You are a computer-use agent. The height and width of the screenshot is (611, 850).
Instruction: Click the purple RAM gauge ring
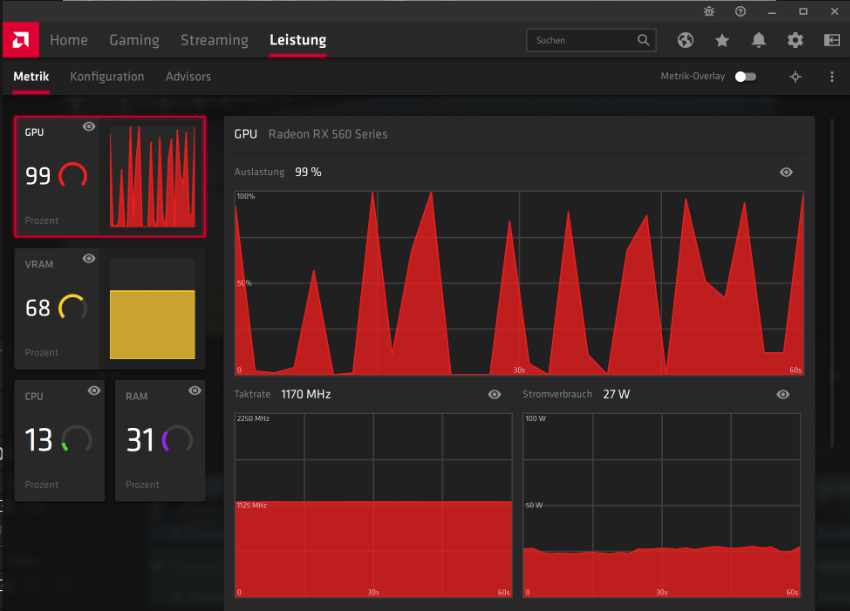tap(177, 439)
